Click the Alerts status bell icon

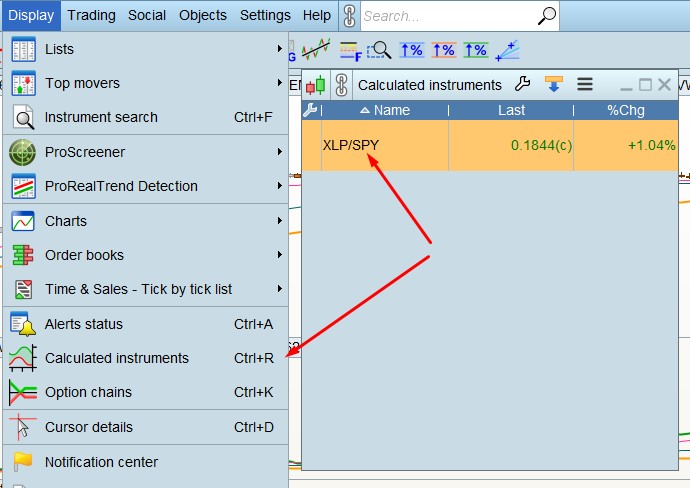(x=23, y=324)
